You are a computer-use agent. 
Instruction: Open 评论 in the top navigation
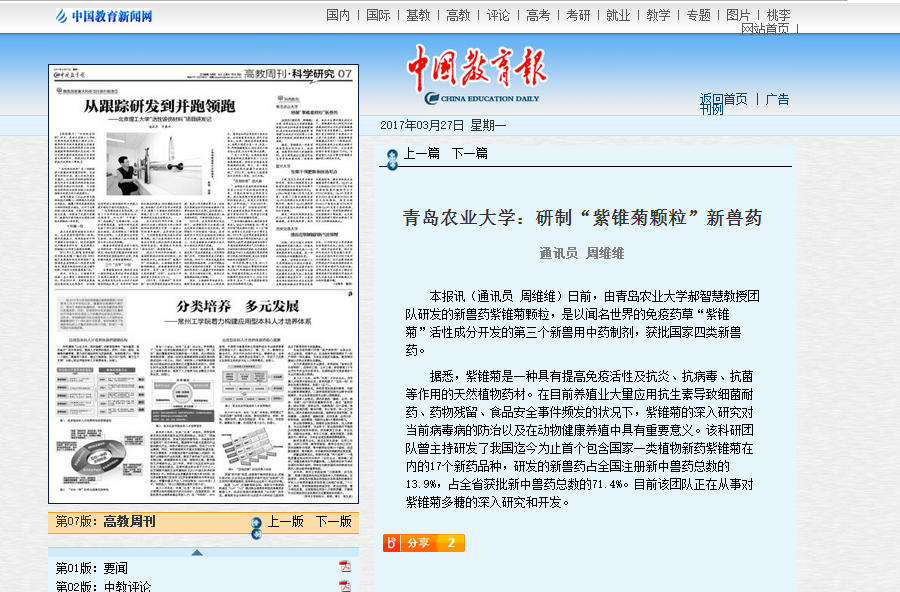(498, 15)
